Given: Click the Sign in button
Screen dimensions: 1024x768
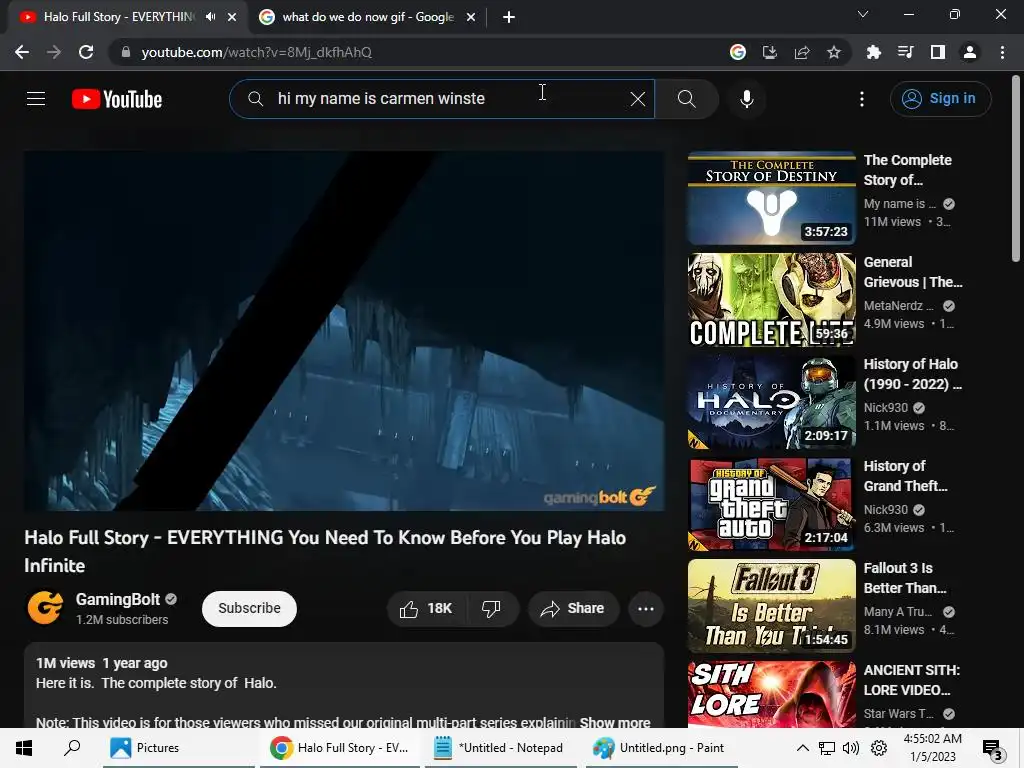Looking at the screenshot, I should pos(940,99).
